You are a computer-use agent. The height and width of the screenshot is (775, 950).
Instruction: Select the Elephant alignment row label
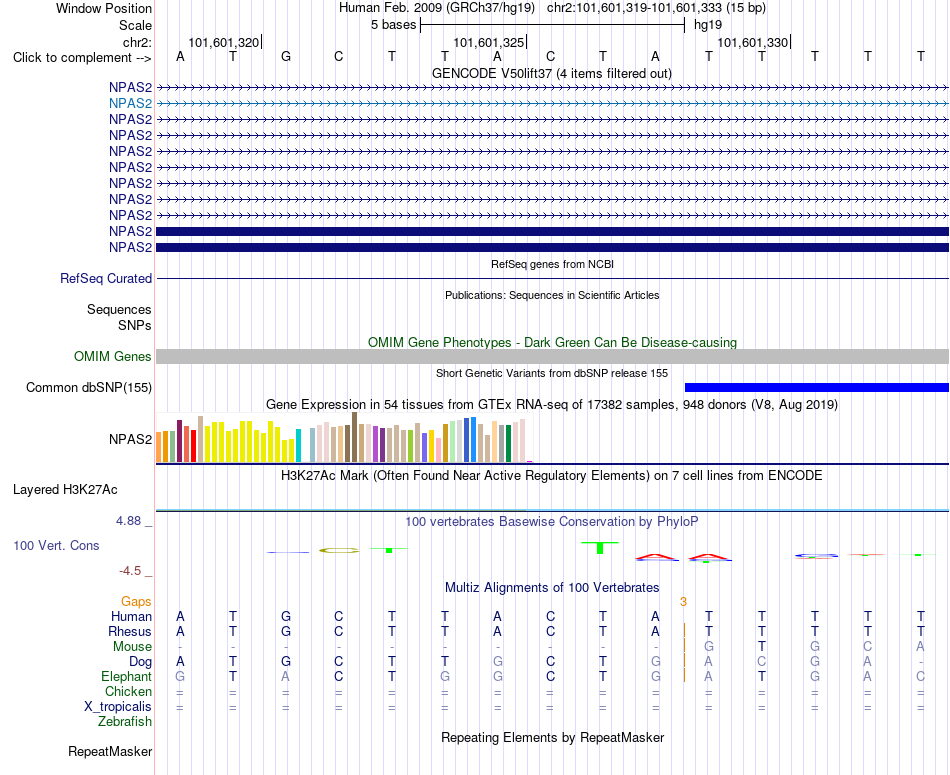pos(126,677)
